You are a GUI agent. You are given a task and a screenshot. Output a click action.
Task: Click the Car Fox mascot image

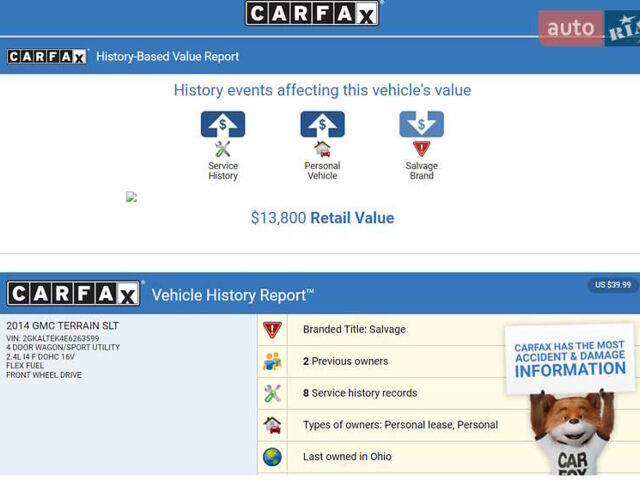[573, 433]
